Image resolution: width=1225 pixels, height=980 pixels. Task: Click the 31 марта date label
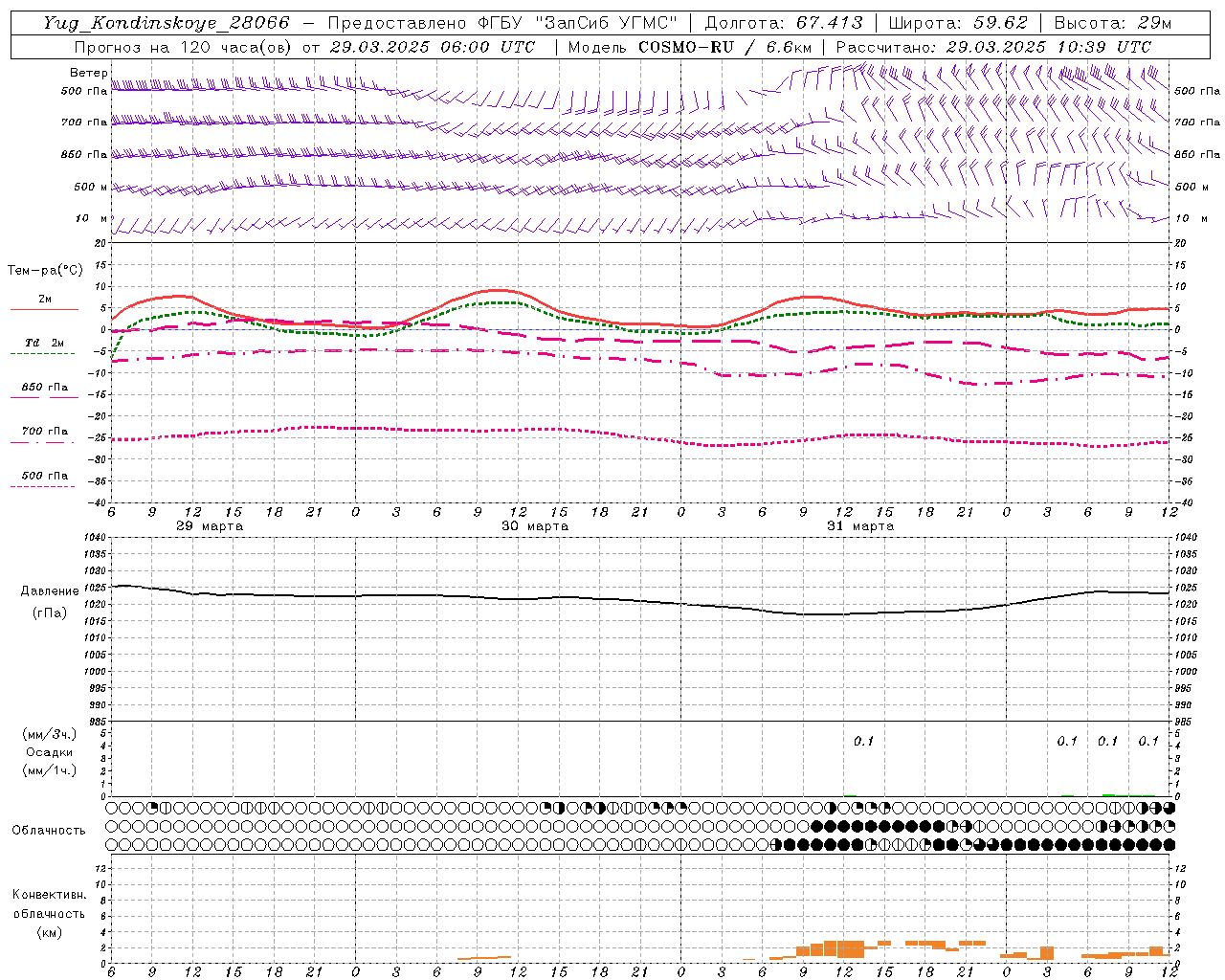pyautogui.click(x=861, y=526)
